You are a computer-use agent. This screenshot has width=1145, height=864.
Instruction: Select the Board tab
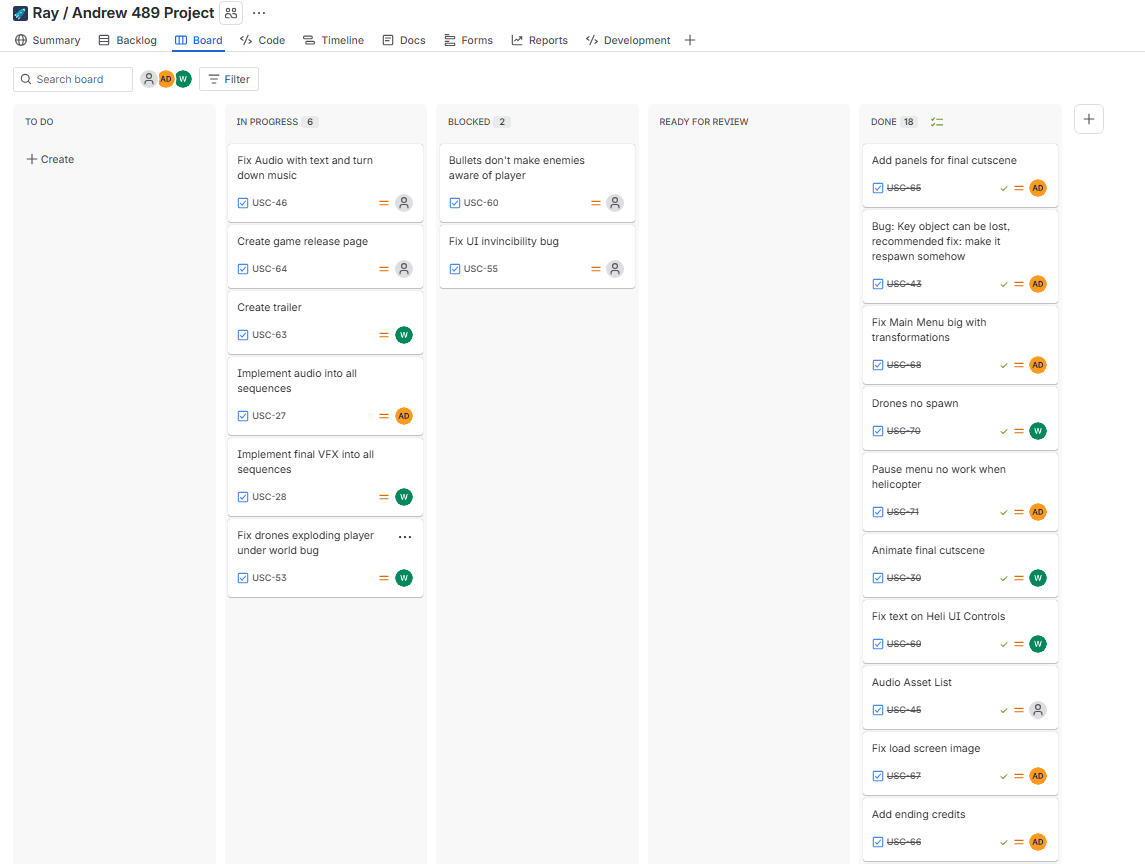199,40
